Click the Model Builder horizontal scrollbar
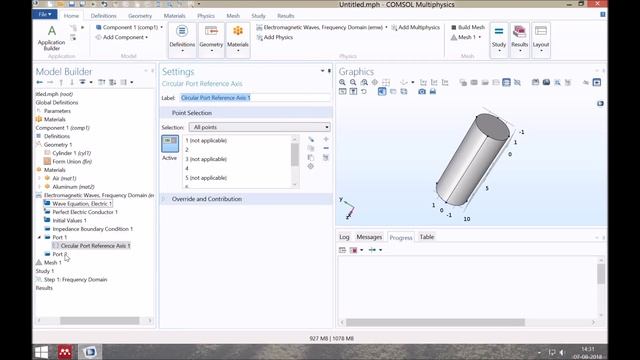This screenshot has height=360, width=640. tap(100, 321)
